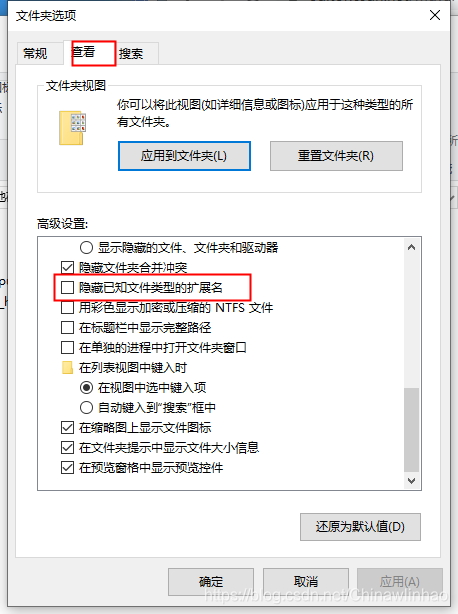Check 用彩色显示加密或压缩的 NTFS 文件
The height and width of the screenshot is (614, 458).
point(67,307)
